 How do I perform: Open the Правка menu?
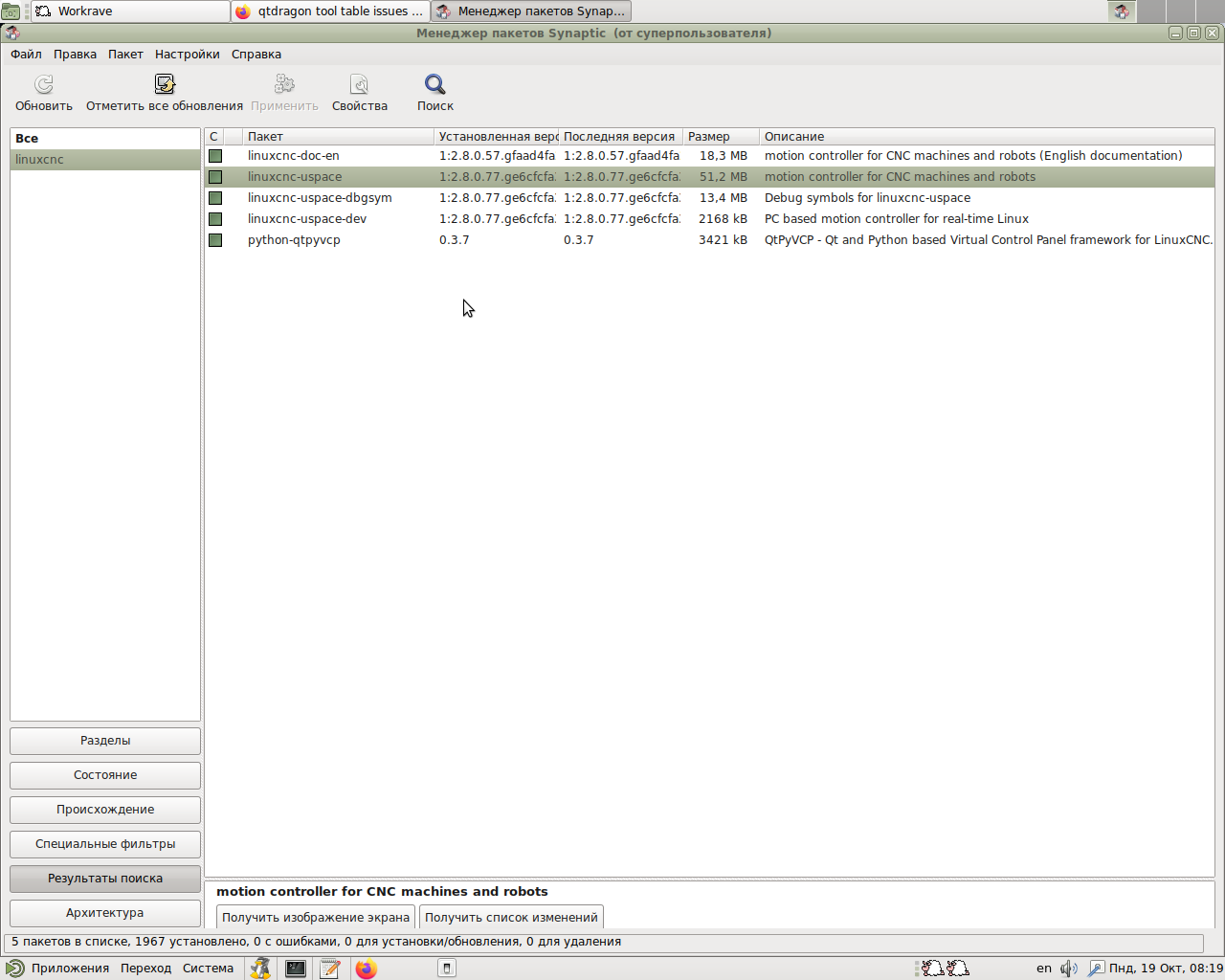(75, 55)
